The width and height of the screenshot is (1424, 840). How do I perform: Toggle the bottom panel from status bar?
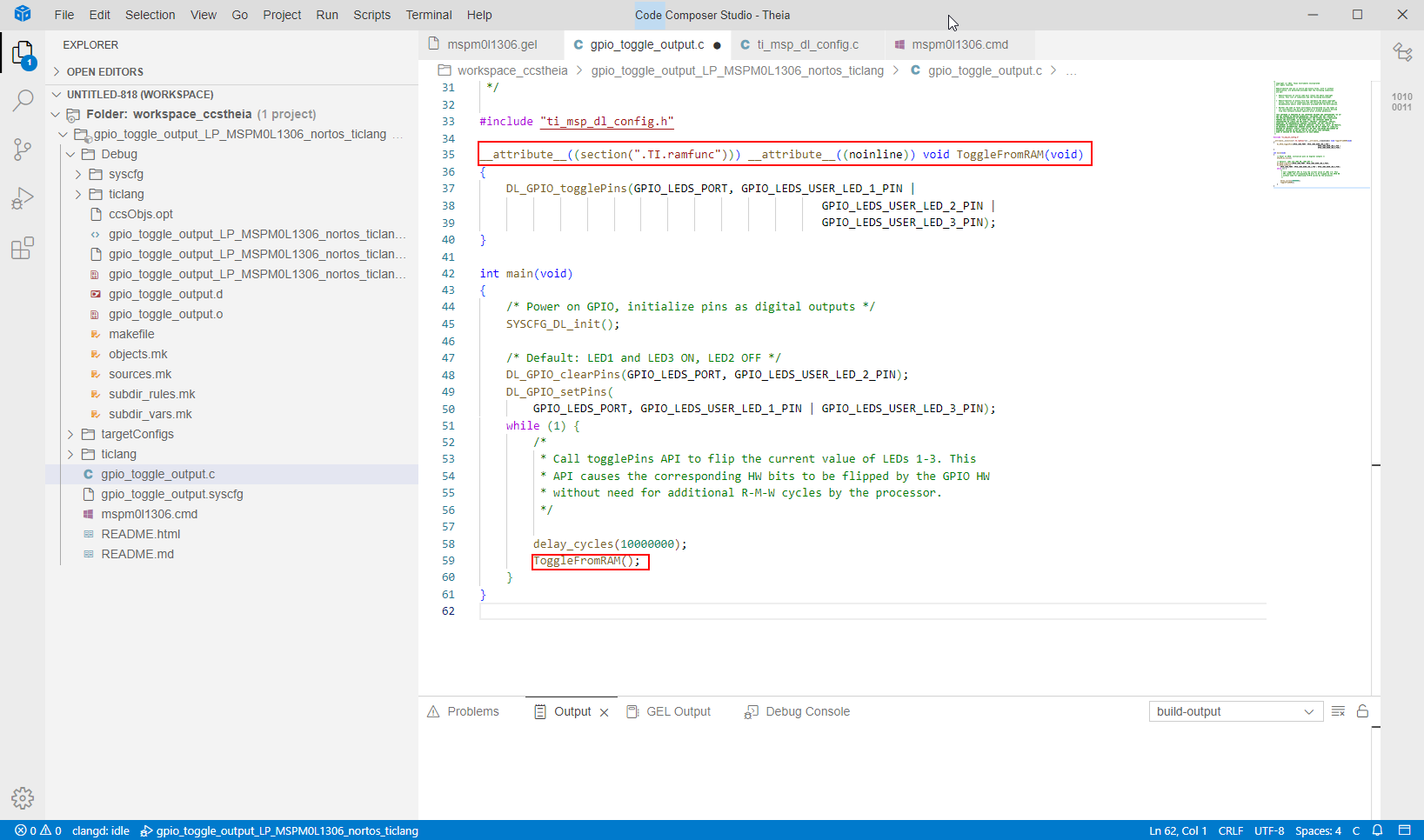point(1404,830)
